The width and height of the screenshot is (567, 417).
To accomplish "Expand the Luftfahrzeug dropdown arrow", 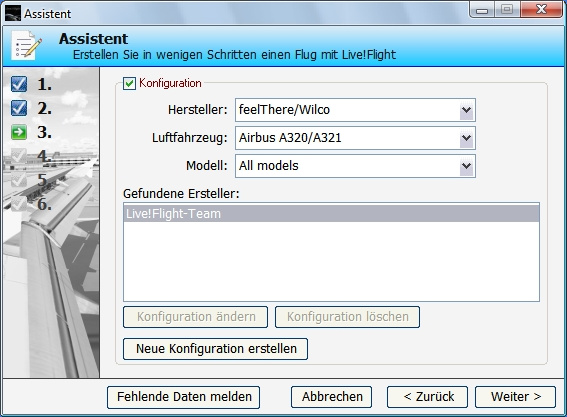I will (466, 138).
